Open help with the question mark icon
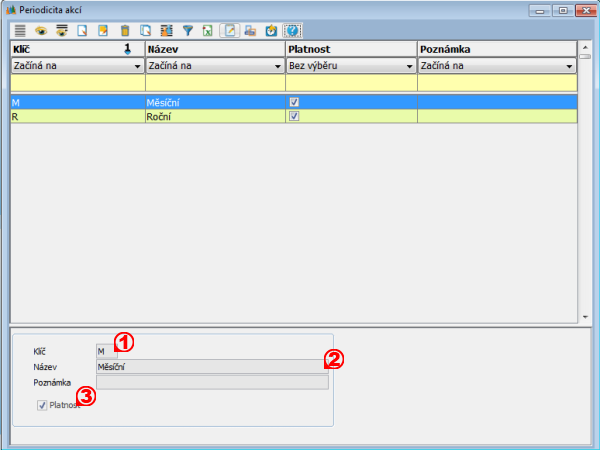 (291, 31)
